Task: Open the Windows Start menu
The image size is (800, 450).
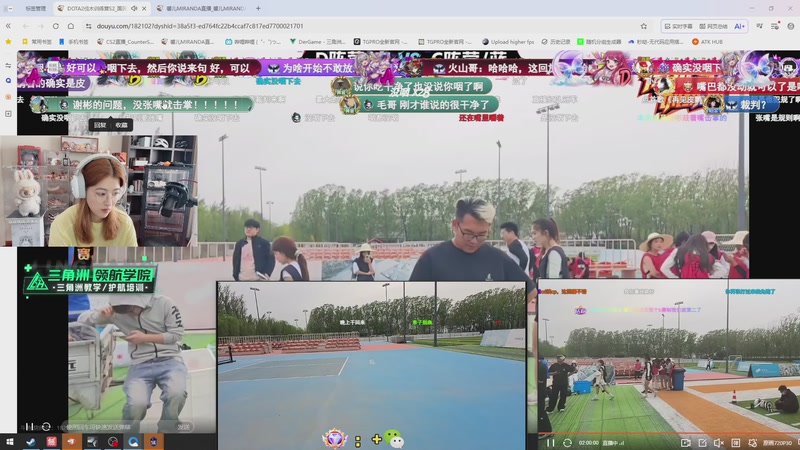Action: coord(10,442)
